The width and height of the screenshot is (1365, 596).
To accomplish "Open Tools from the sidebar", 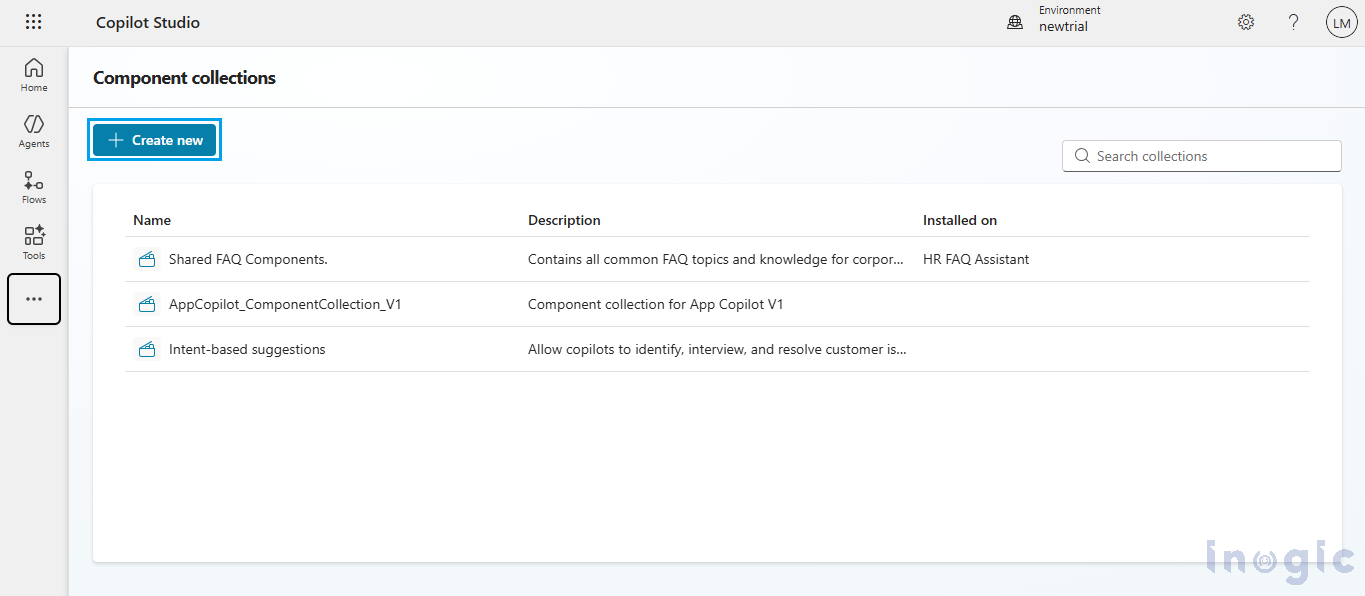I will pyautogui.click(x=33, y=240).
